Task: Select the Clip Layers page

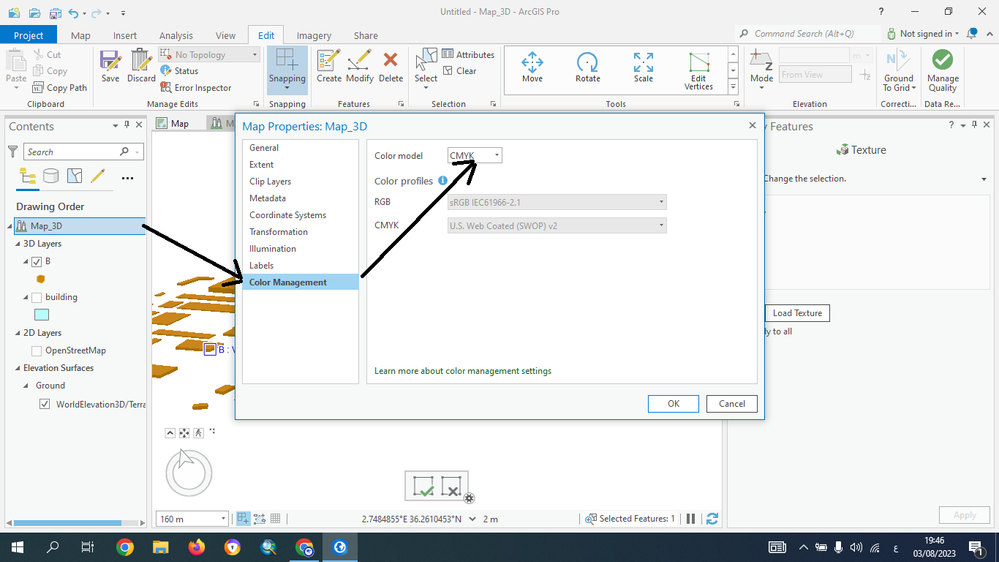Action: click(270, 182)
